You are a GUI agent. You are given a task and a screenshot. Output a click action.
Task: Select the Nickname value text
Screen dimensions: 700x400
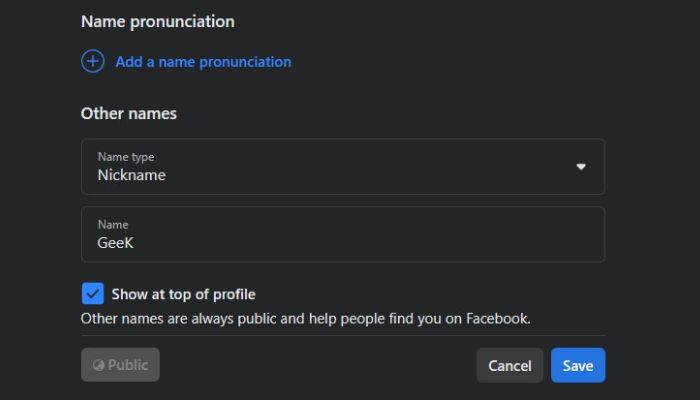tap(131, 175)
